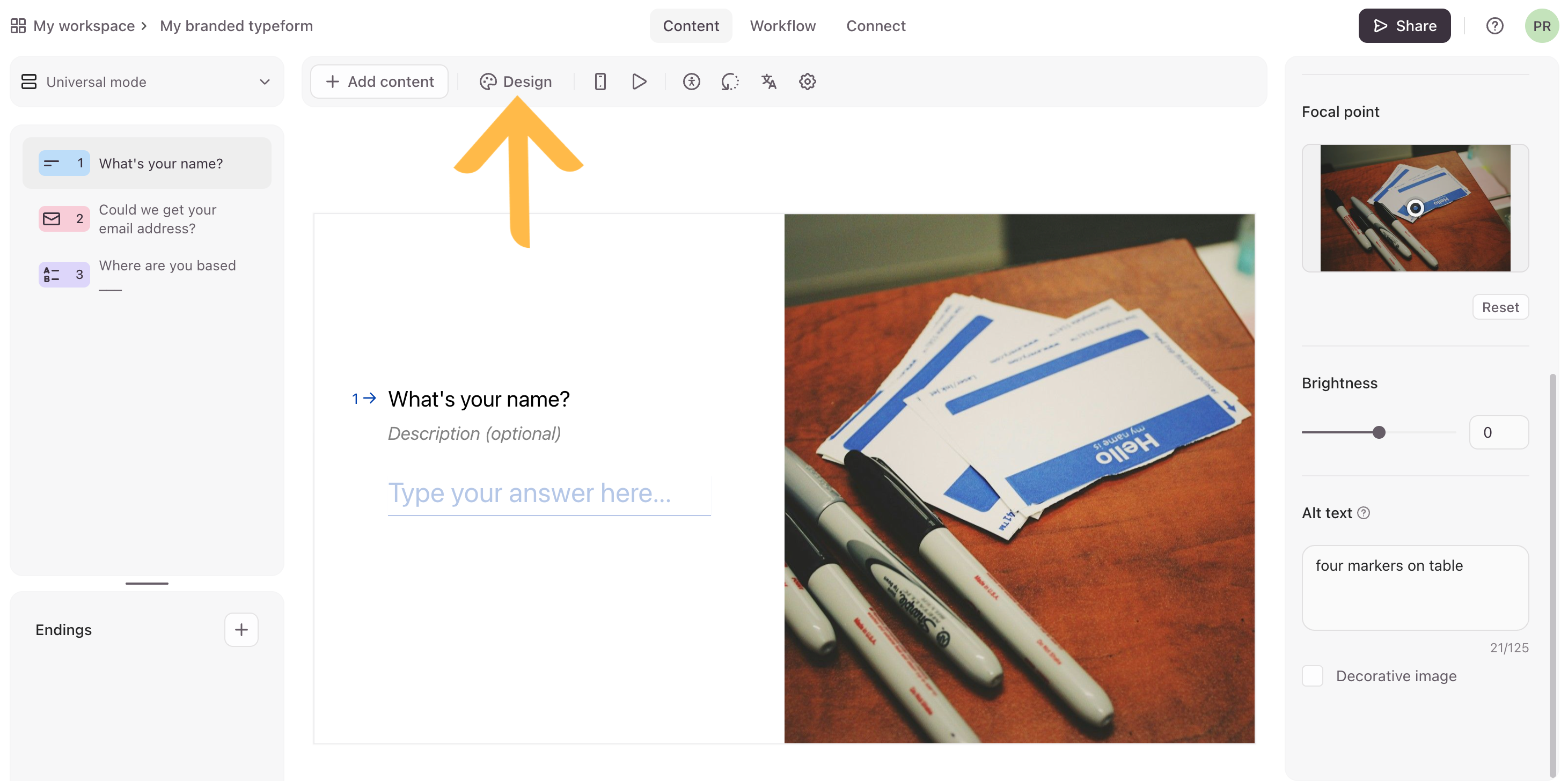
Task: Open the Design palette
Action: (x=515, y=82)
